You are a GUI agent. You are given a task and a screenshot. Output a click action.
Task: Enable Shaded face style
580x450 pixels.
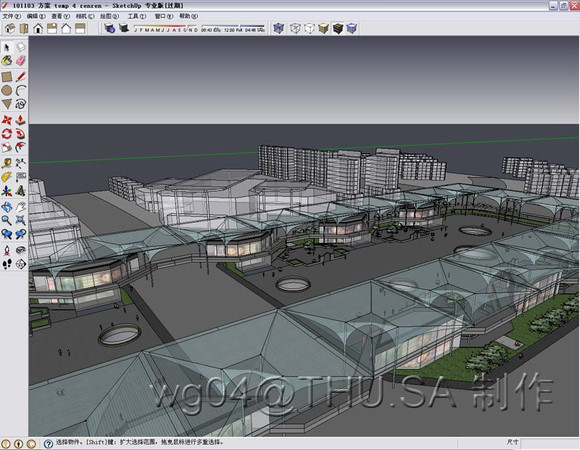pos(323,28)
